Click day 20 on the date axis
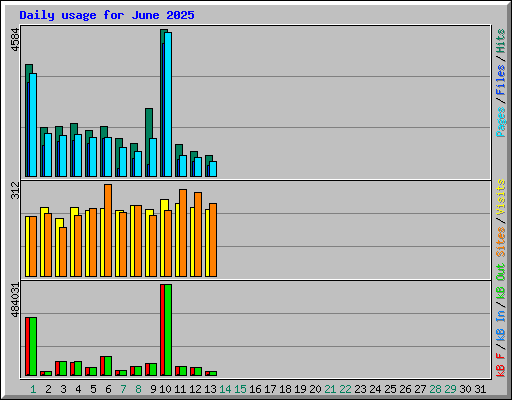 [315, 389]
